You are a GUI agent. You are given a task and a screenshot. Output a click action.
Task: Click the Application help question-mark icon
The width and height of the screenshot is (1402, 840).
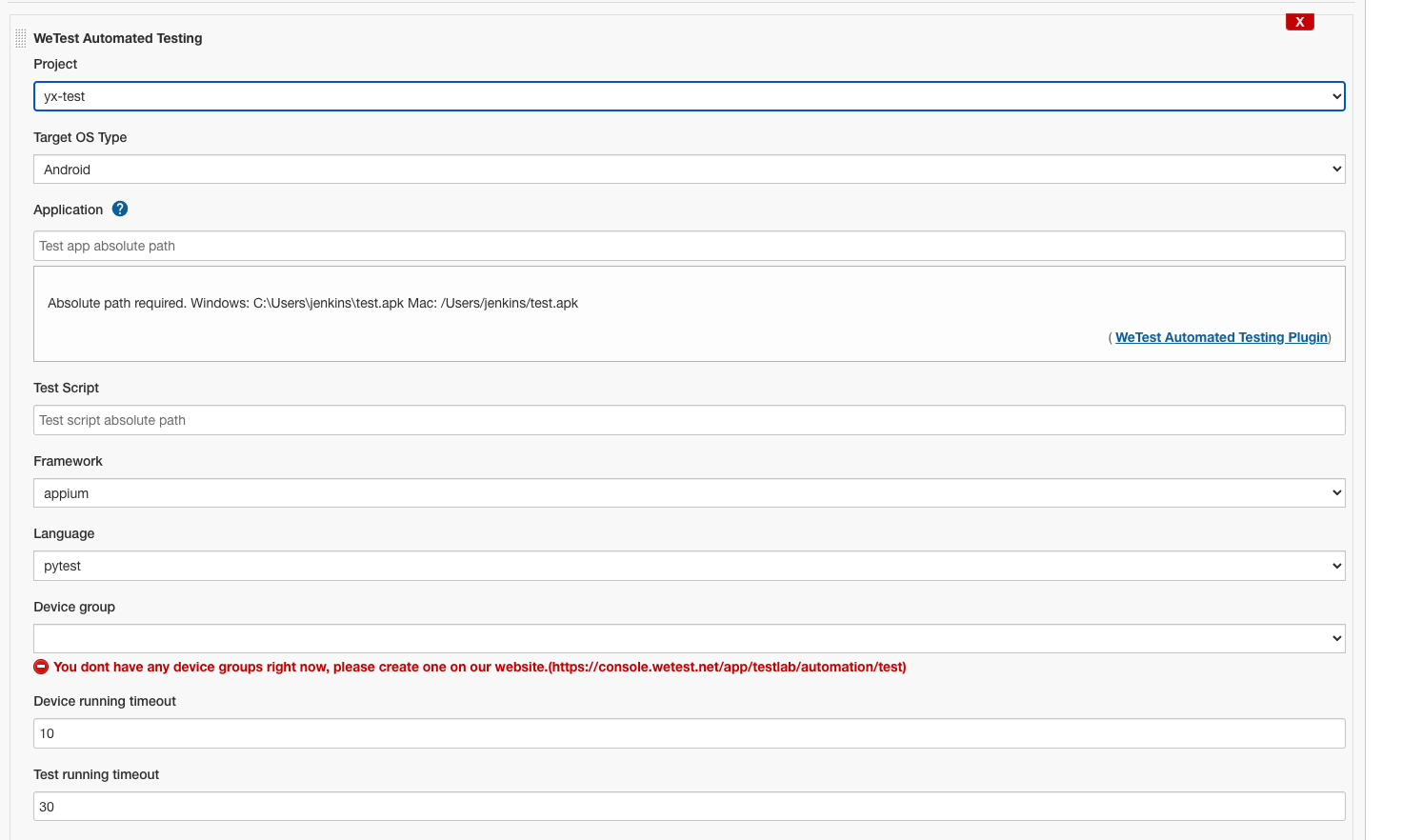[x=120, y=209]
